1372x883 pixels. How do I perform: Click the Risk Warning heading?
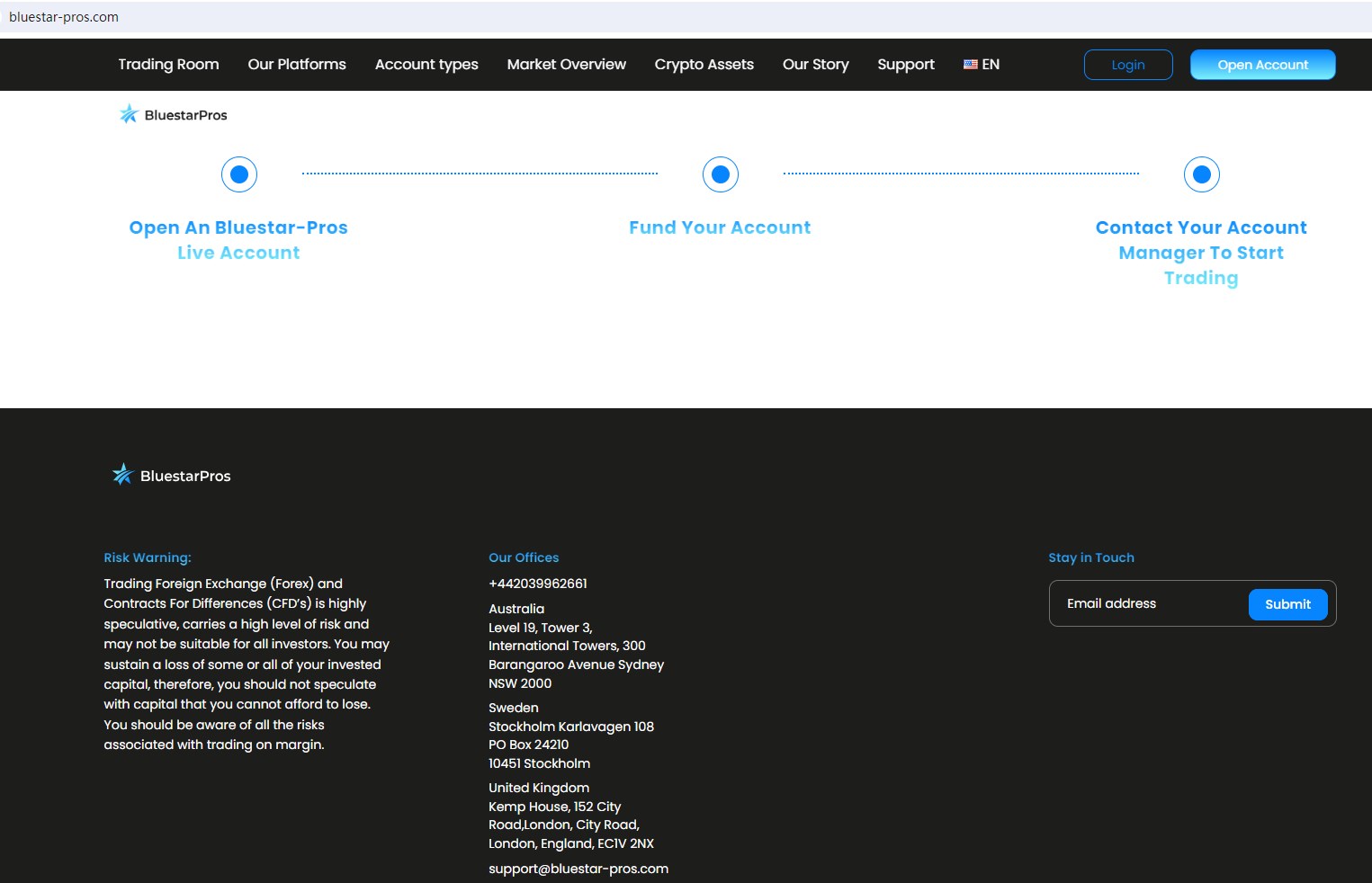(148, 557)
